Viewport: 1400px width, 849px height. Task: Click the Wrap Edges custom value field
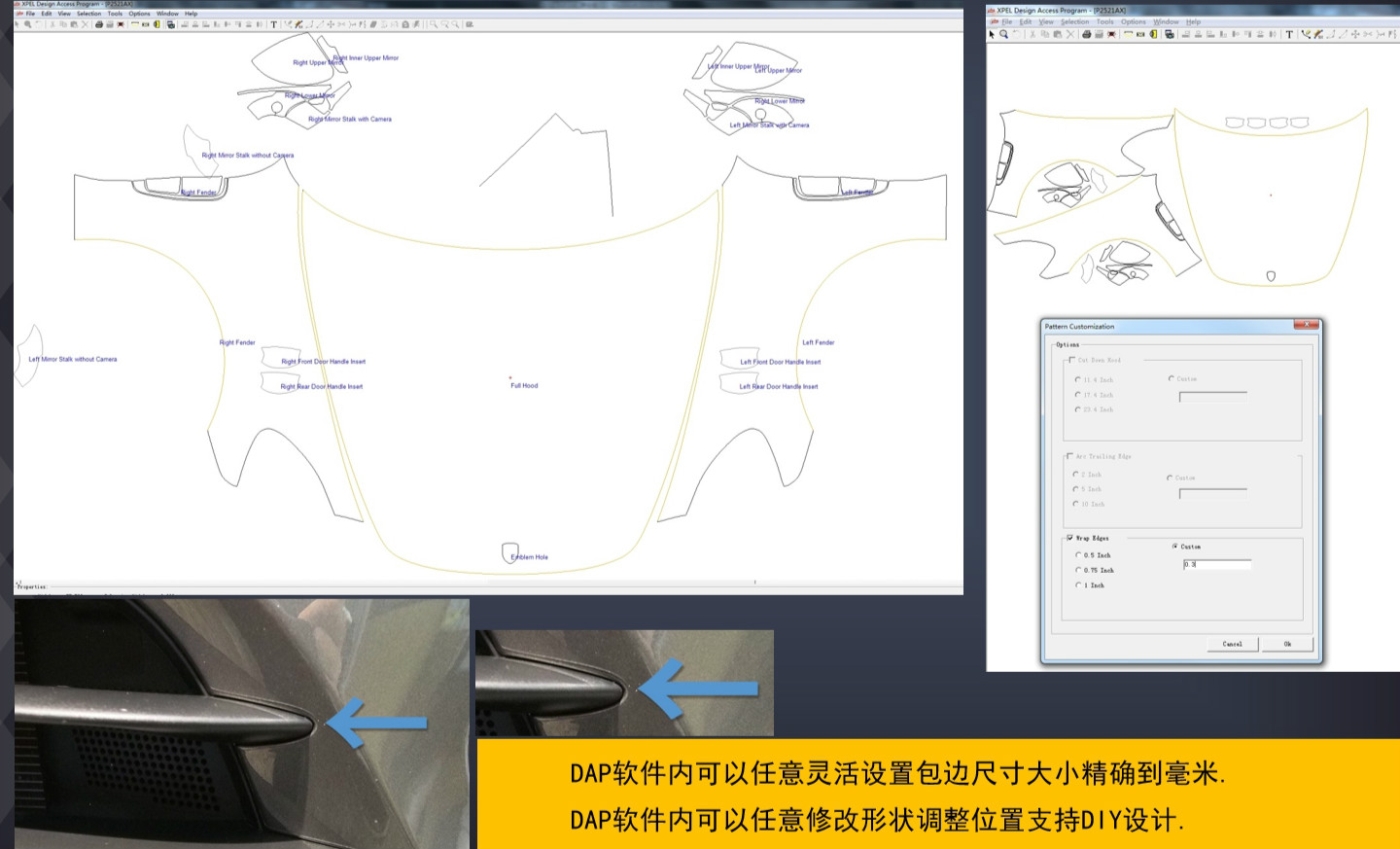1216,564
